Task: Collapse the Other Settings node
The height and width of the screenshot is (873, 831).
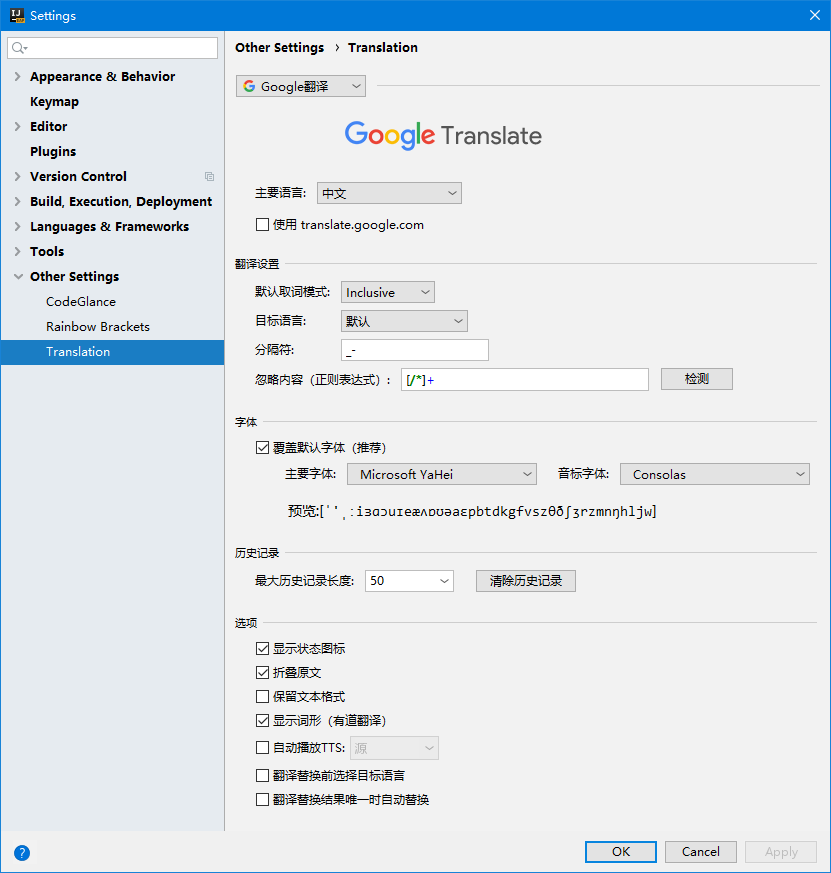Action: click(18, 277)
